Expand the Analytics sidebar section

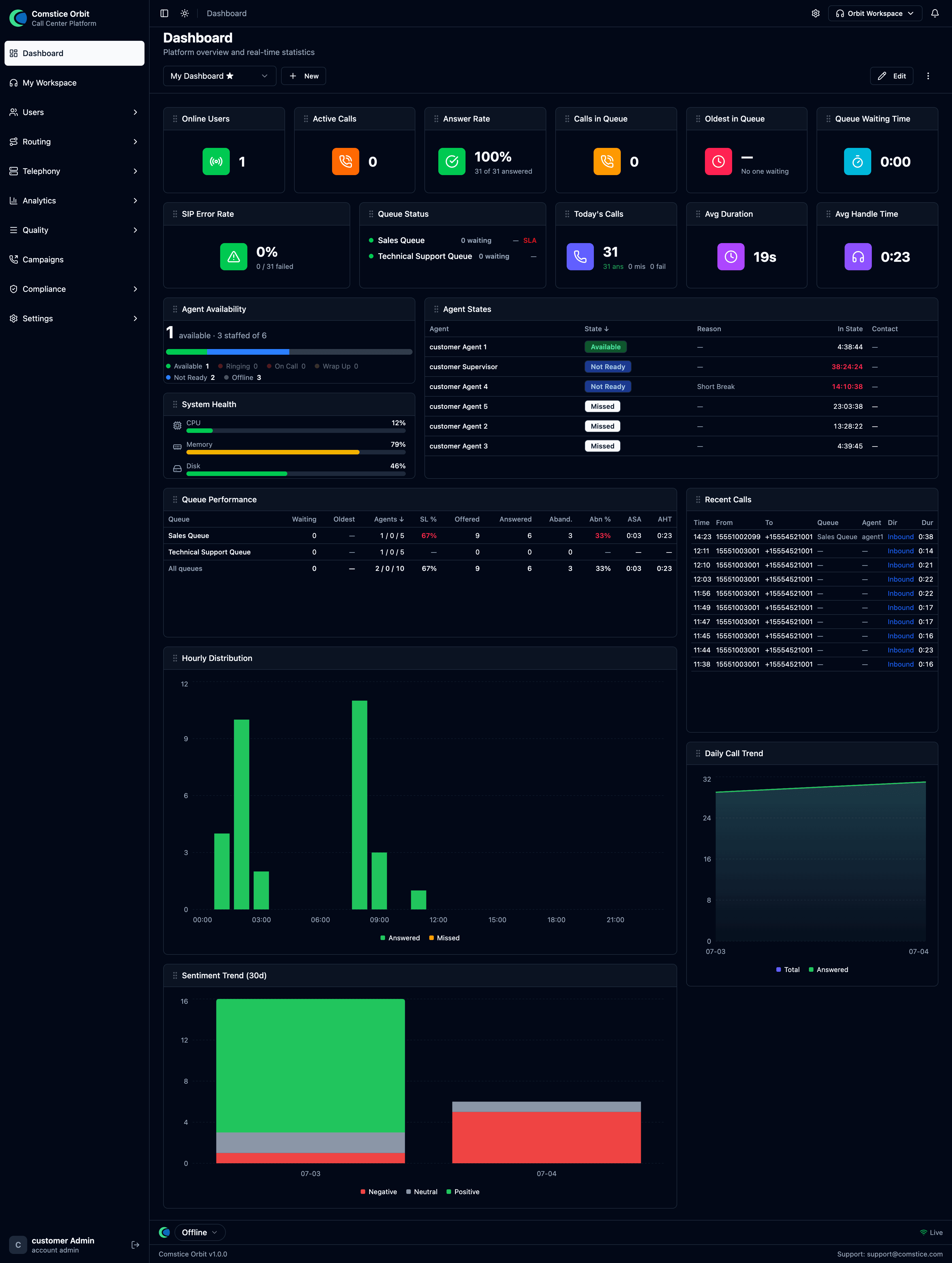74,201
